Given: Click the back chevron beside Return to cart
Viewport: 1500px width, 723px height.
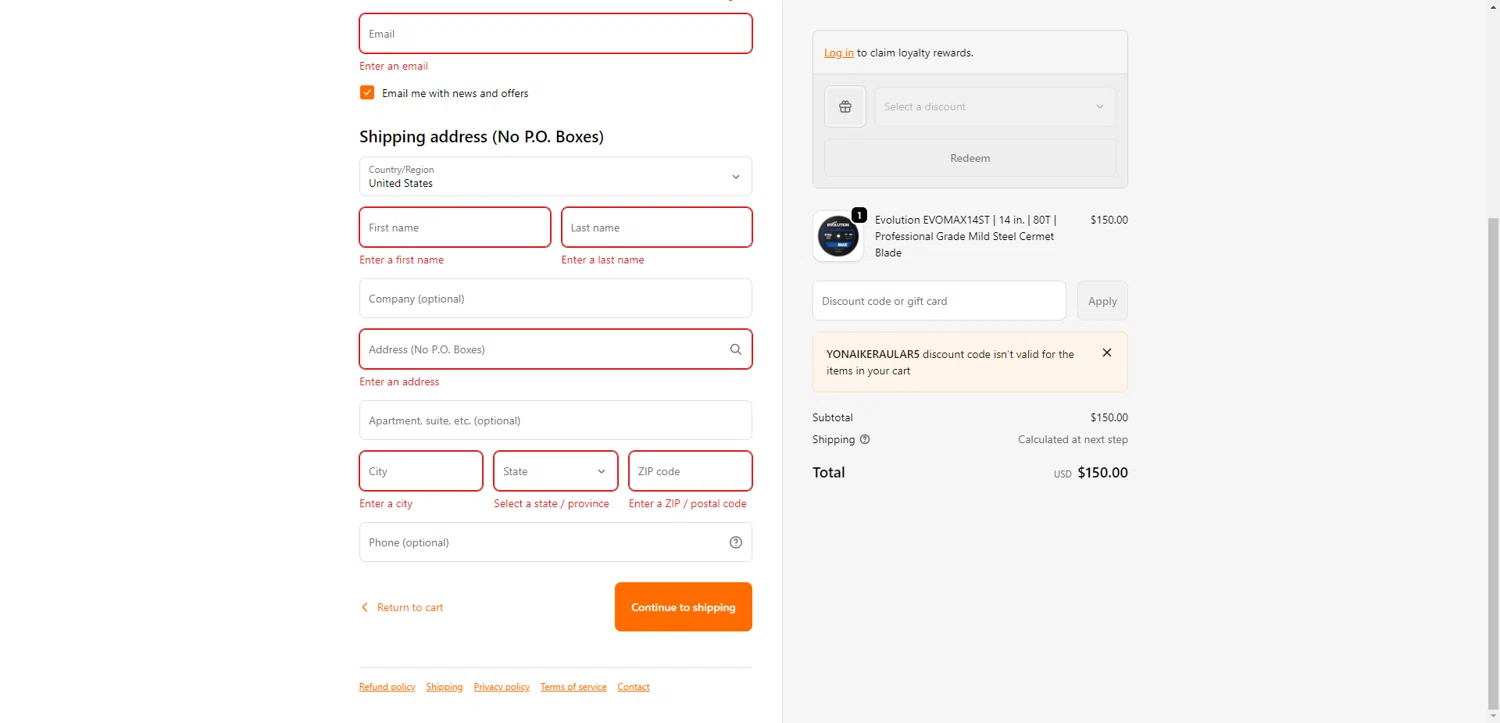Looking at the screenshot, I should coord(364,607).
